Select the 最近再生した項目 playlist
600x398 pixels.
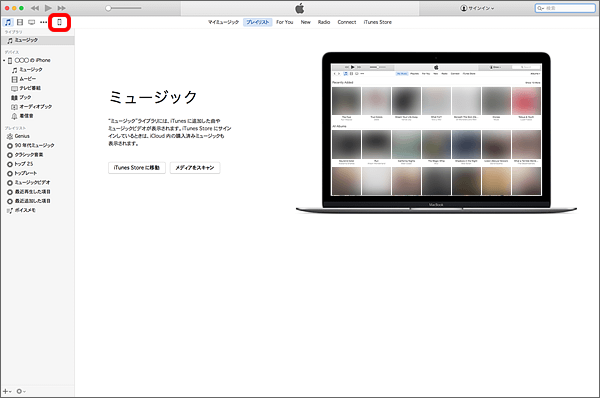pyautogui.click(x=38, y=192)
